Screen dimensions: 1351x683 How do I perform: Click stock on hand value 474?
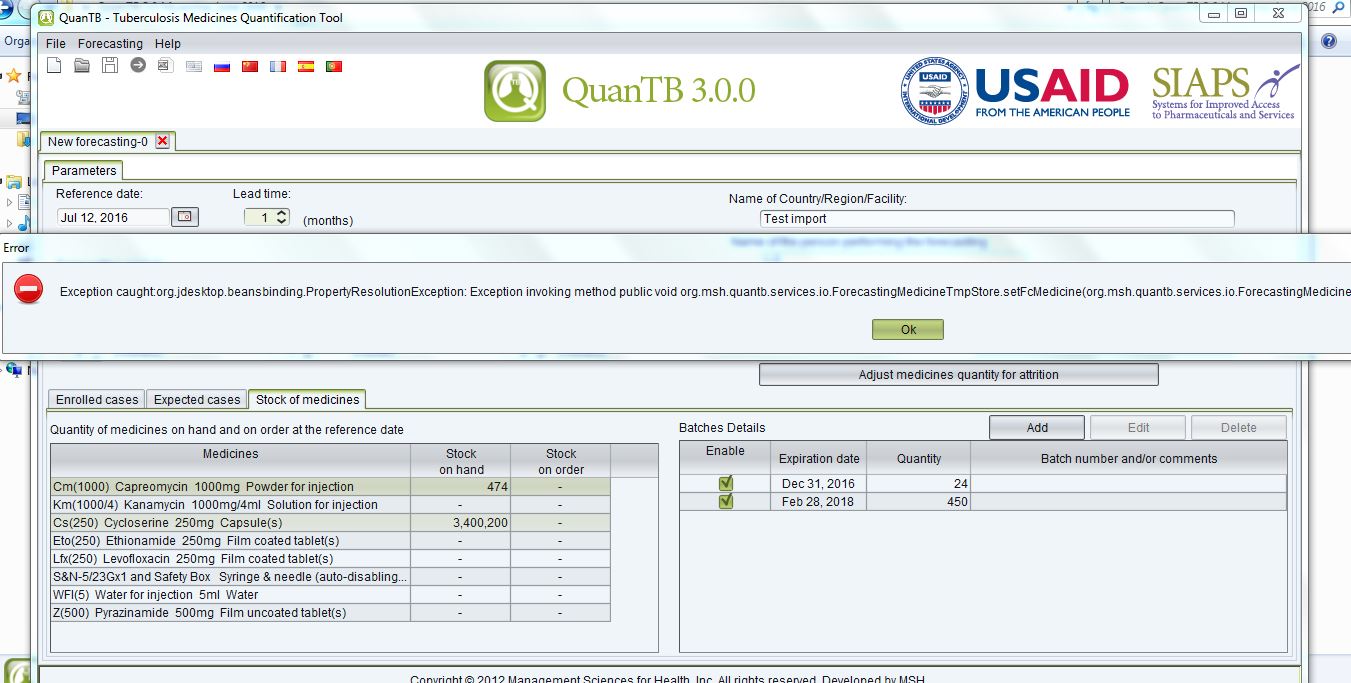click(x=460, y=487)
